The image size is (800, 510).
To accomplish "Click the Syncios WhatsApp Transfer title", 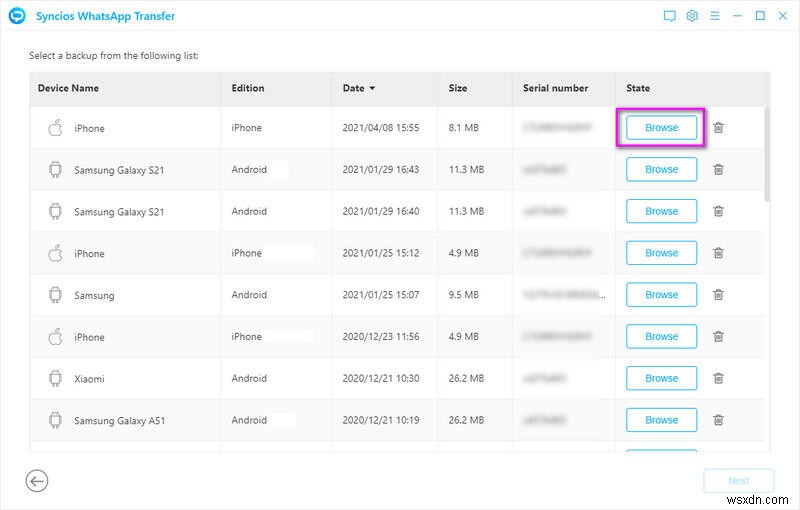I will tap(106, 16).
